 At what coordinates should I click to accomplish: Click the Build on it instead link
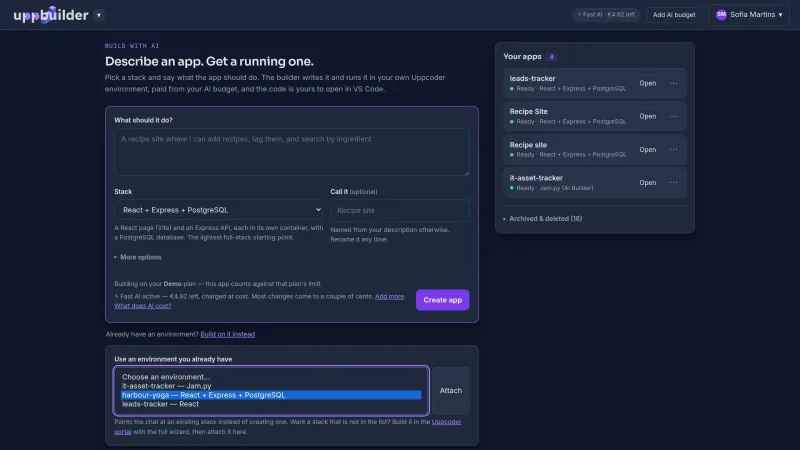[x=228, y=334]
